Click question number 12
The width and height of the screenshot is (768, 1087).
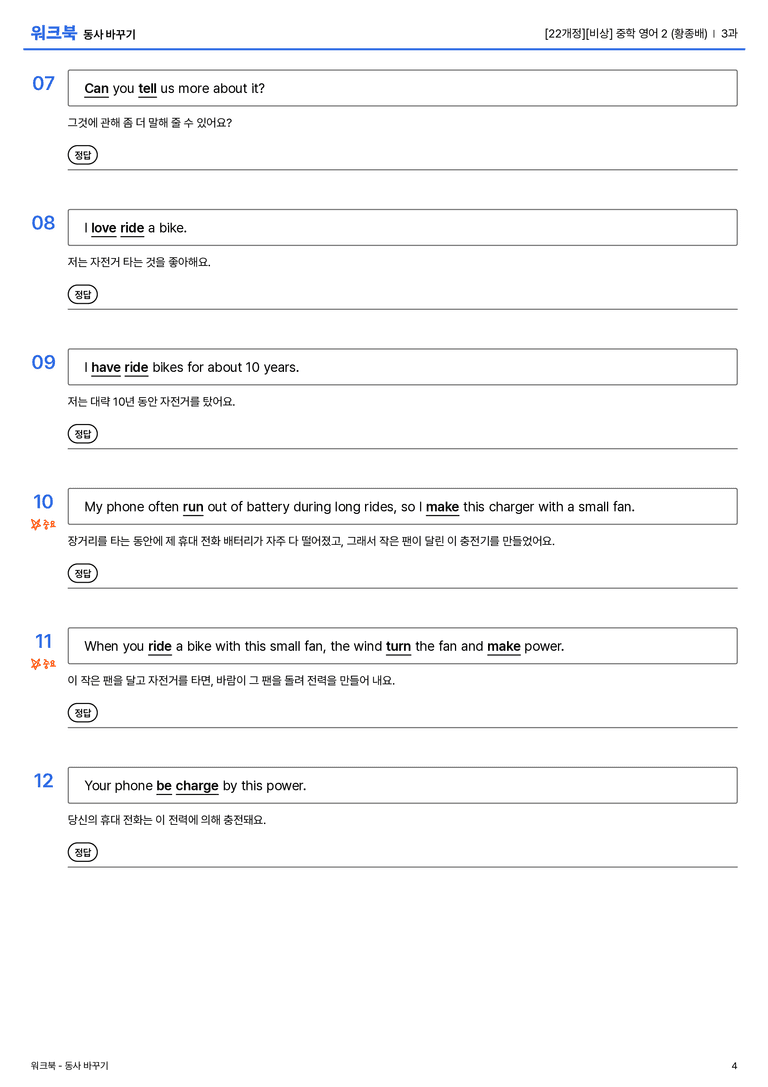click(44, 781)
